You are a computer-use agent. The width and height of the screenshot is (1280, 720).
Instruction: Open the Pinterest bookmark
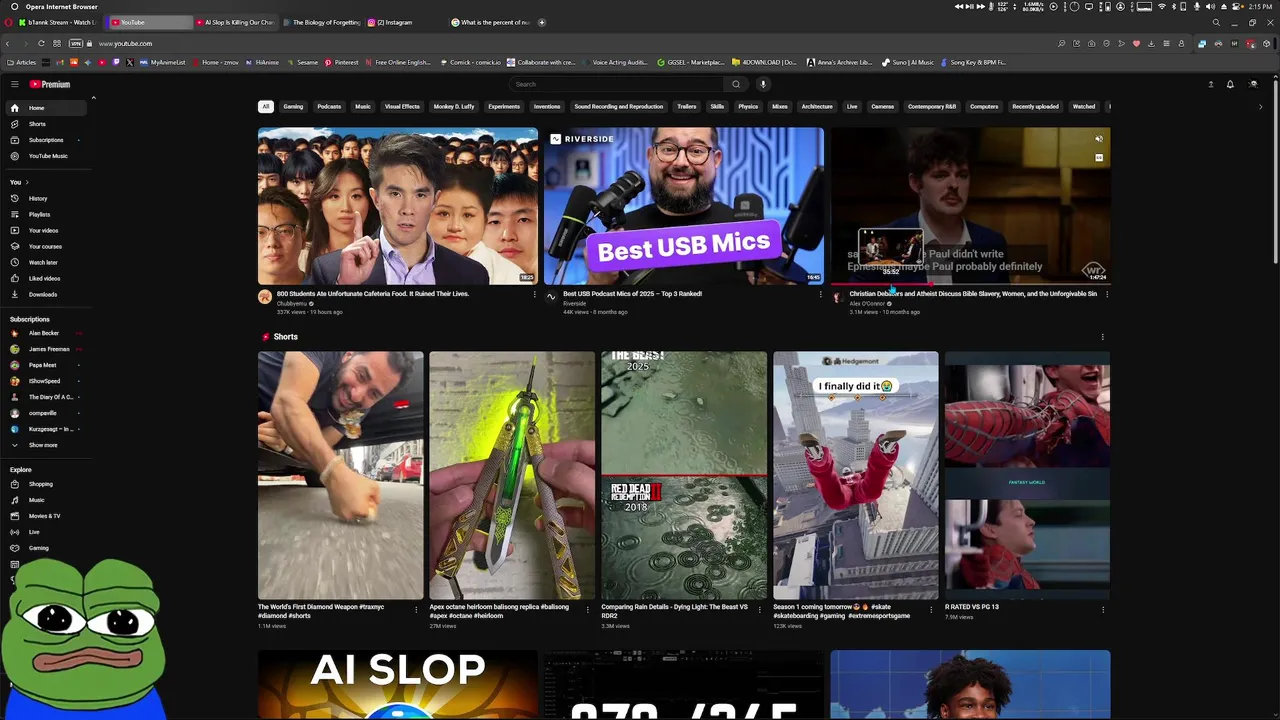[341, 62]
